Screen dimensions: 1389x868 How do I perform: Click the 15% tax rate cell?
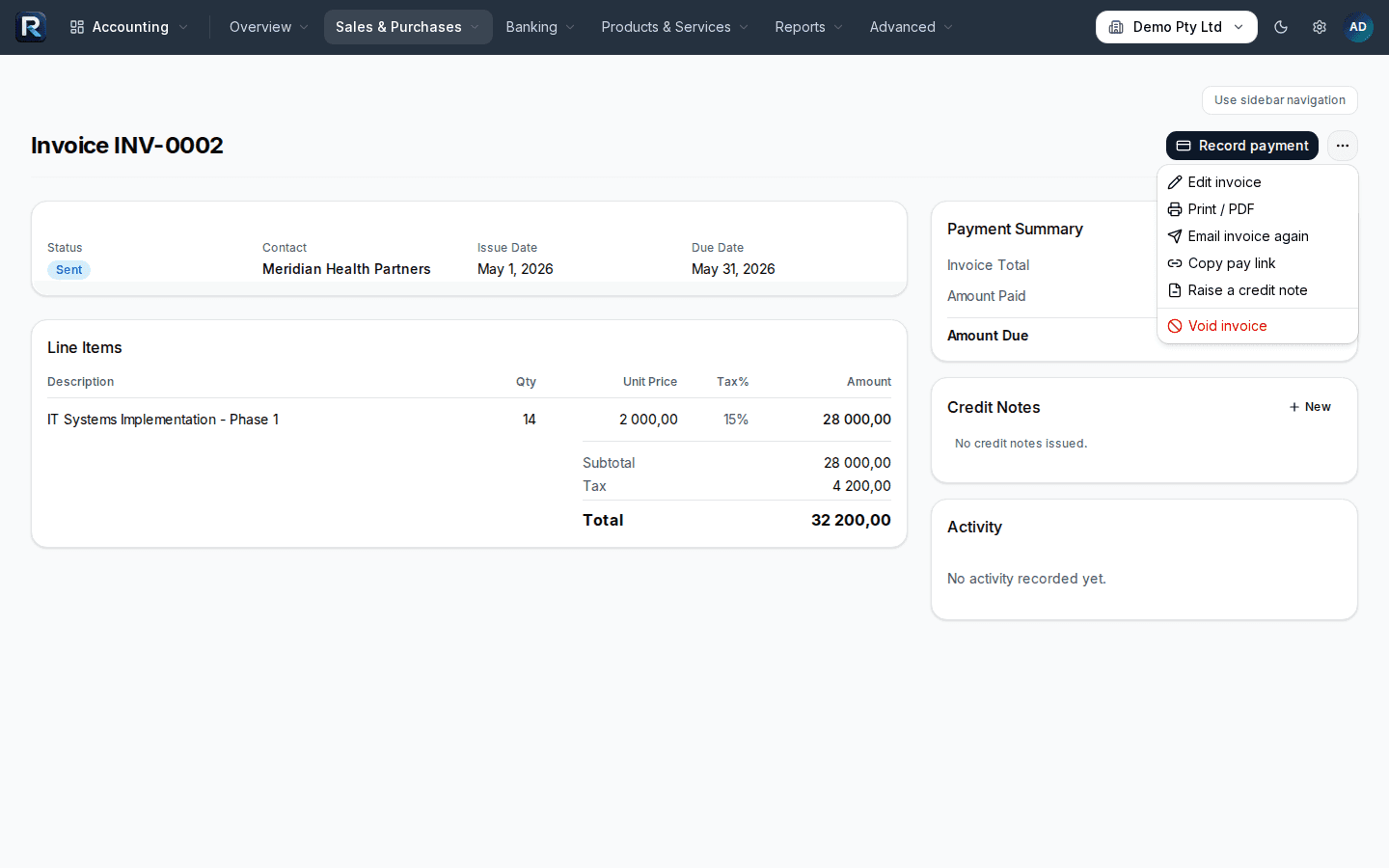[736, 420]
